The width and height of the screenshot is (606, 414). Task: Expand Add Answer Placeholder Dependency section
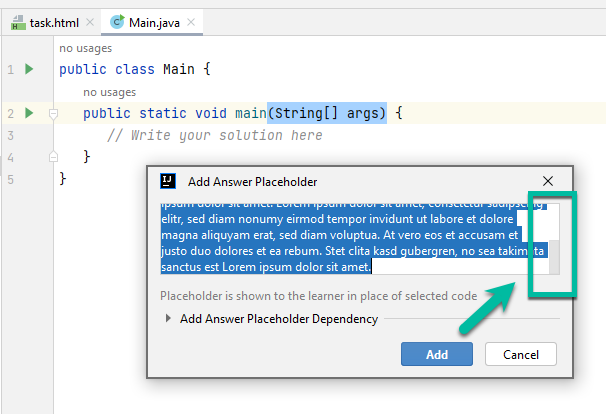pyautogui.click(x=167, y=319)
